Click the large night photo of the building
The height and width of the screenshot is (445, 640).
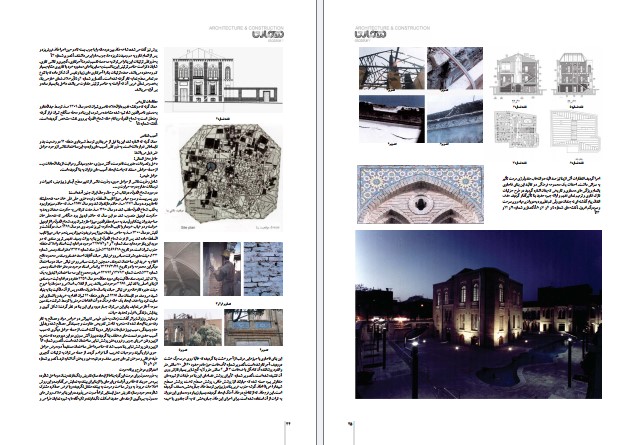coord(478,314)
